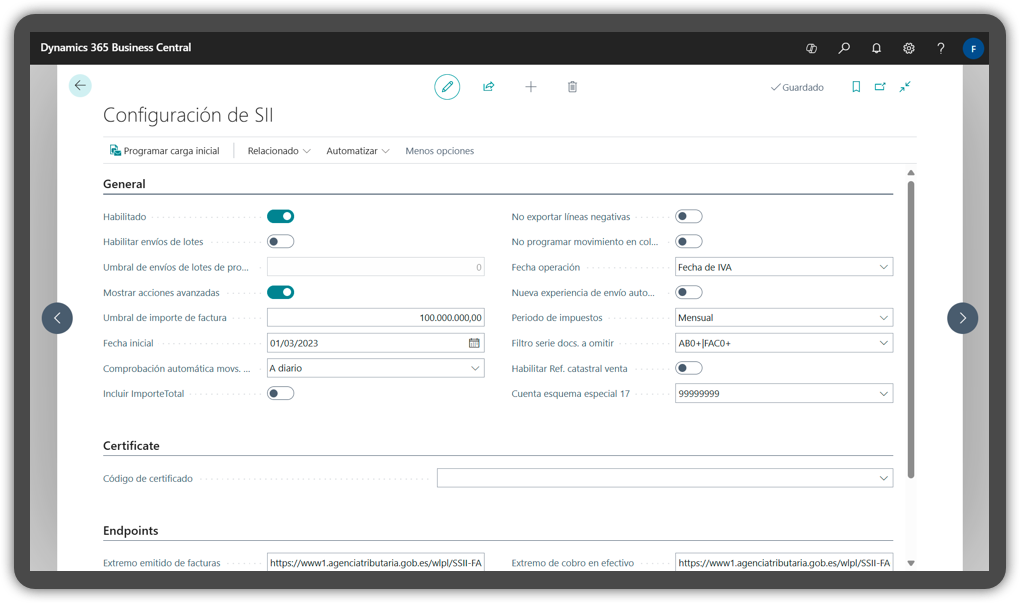Go to next slide arrow

(x=963, y=318)
